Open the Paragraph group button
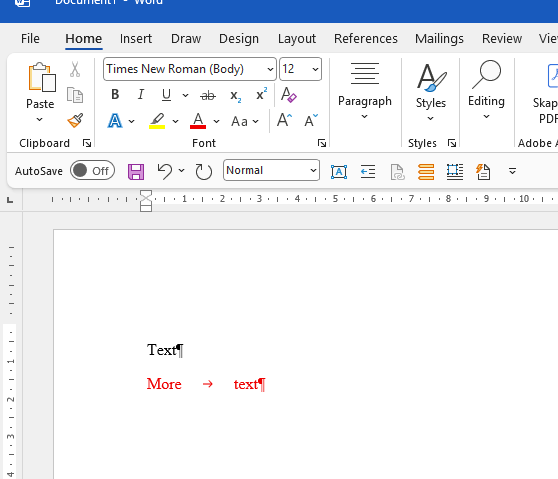Image resolution: width=558 pixels, height=479 pixels. pyautogui.click(x=365, y=91)
